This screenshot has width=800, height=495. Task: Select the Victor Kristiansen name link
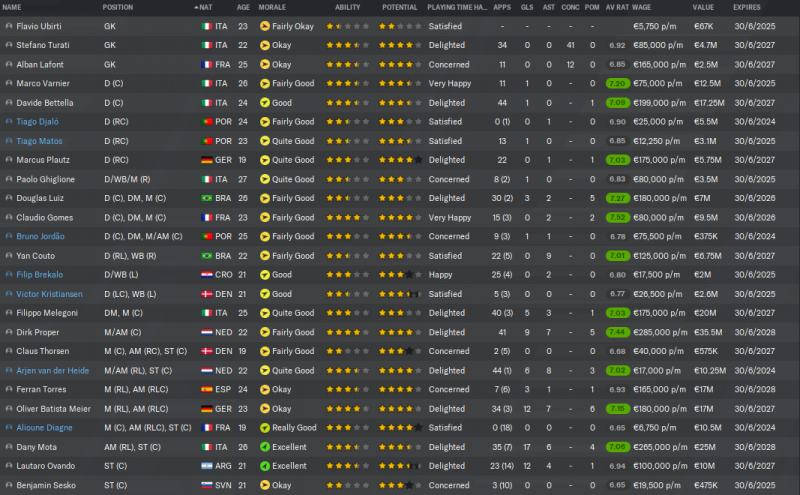pyautogui.click(x=48, y=294)
